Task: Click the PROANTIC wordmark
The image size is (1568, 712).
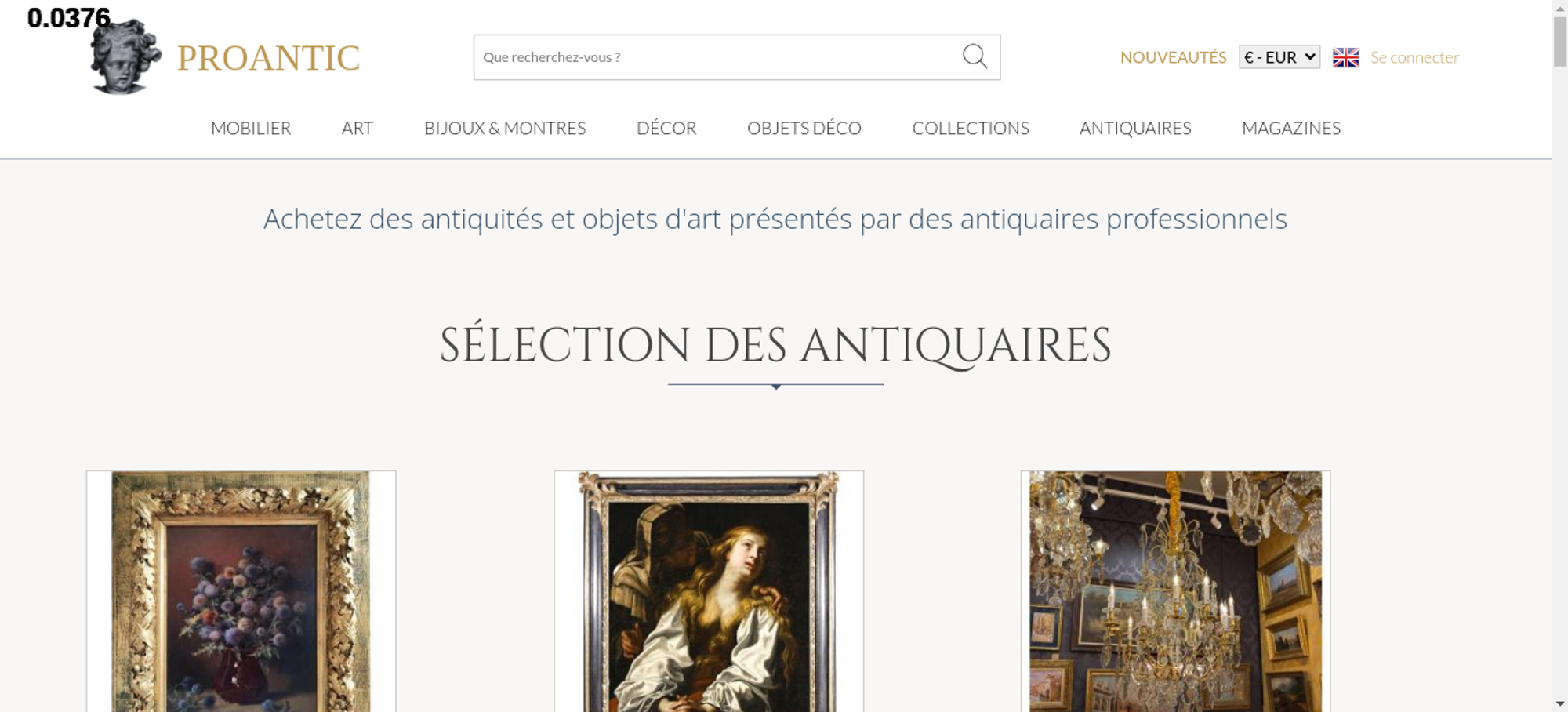Action: coord(269,58)
